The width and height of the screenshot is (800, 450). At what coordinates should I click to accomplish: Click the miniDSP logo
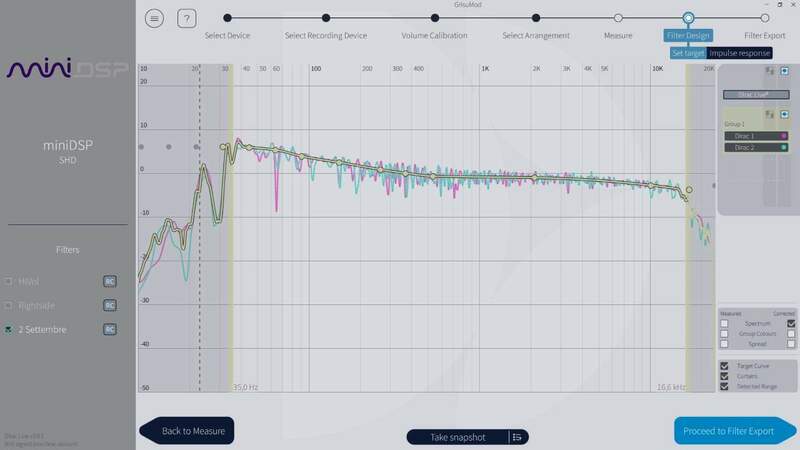click(67, 70)
